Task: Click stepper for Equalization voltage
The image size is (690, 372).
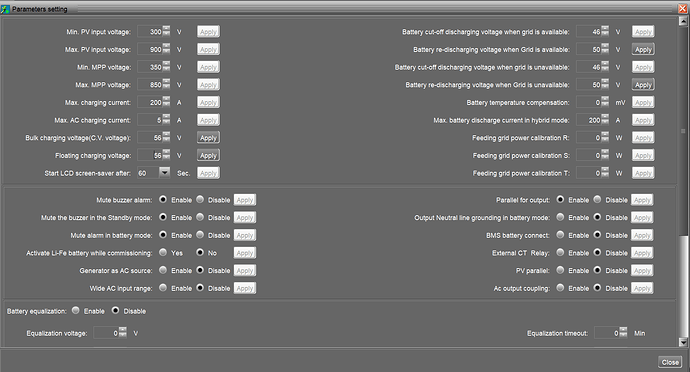Action: tap(123, 333)
